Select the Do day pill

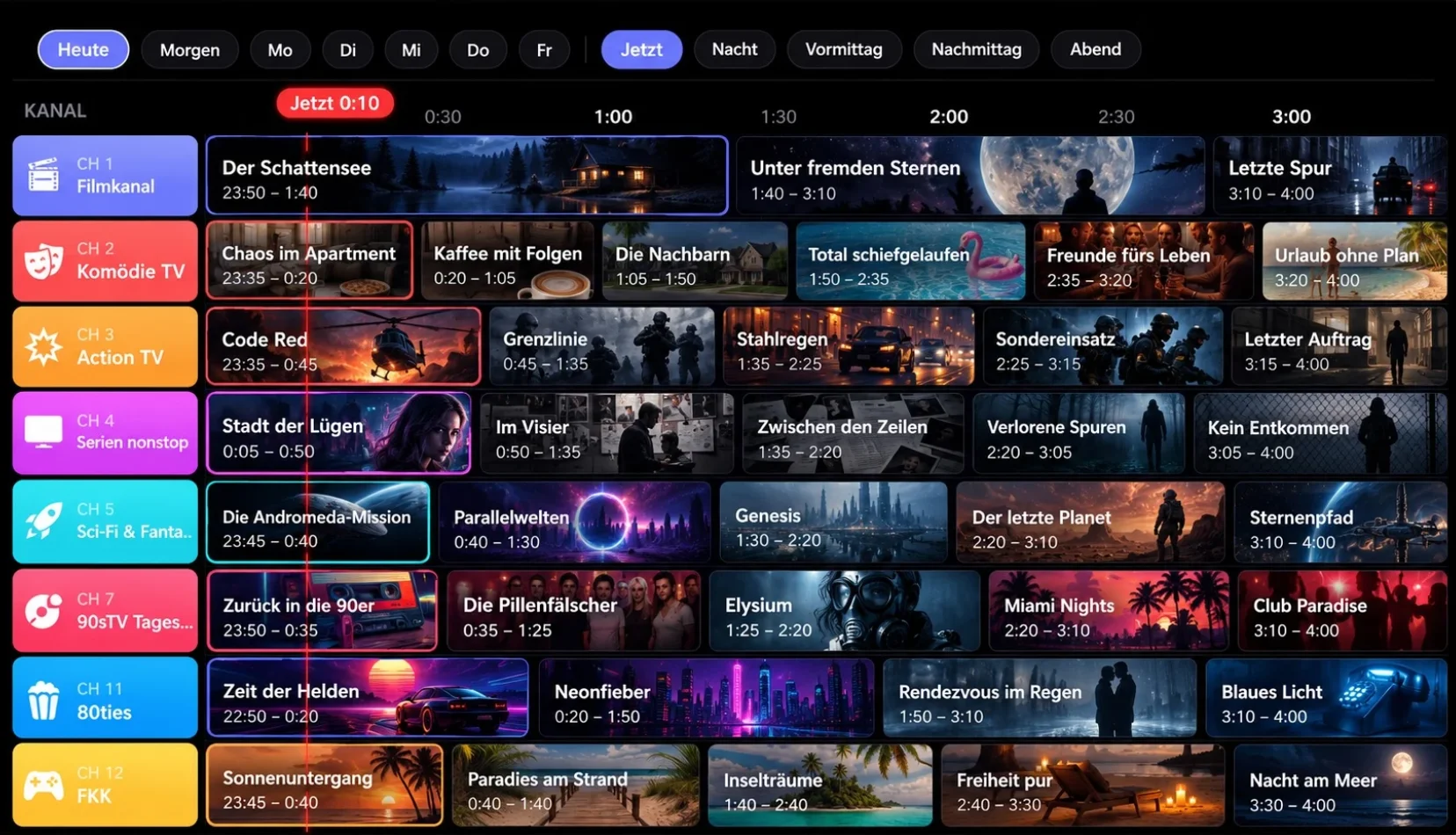[x=478, y=49]
